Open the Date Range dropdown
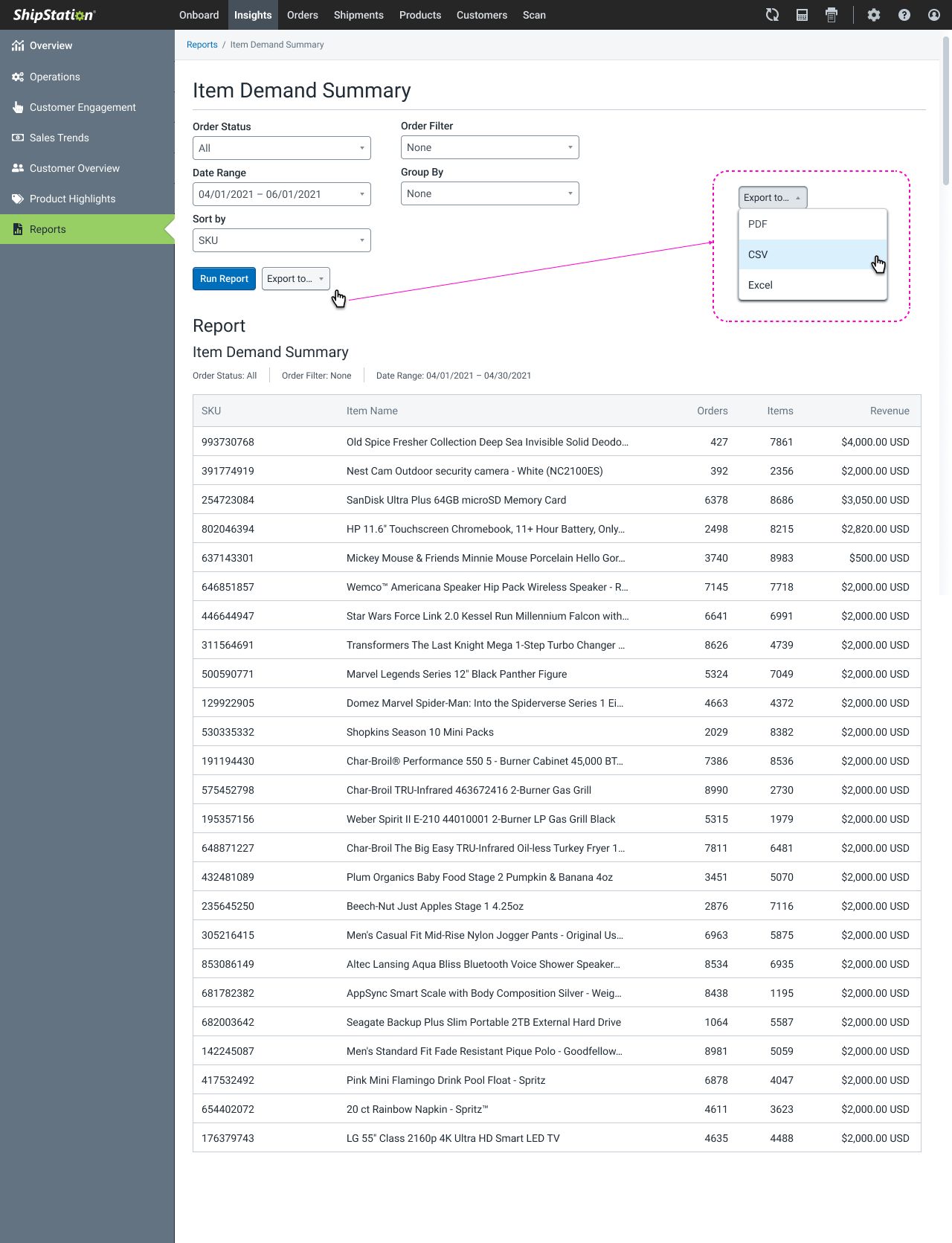This screenshot has width=952, height=1243. [x=282, y=194]
